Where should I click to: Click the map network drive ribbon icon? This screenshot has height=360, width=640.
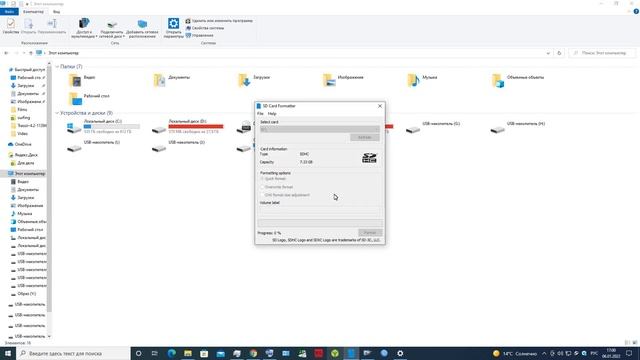pos(112,28)
